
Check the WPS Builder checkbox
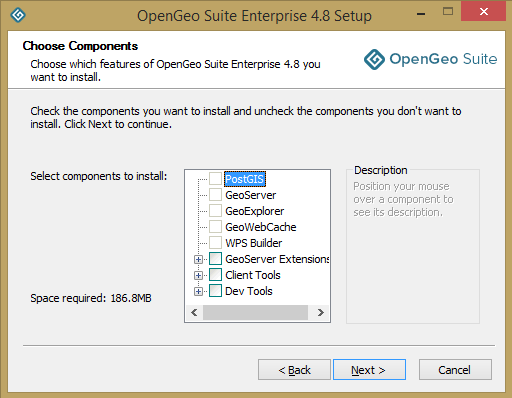pyautogui.click(x=215, y=243)
